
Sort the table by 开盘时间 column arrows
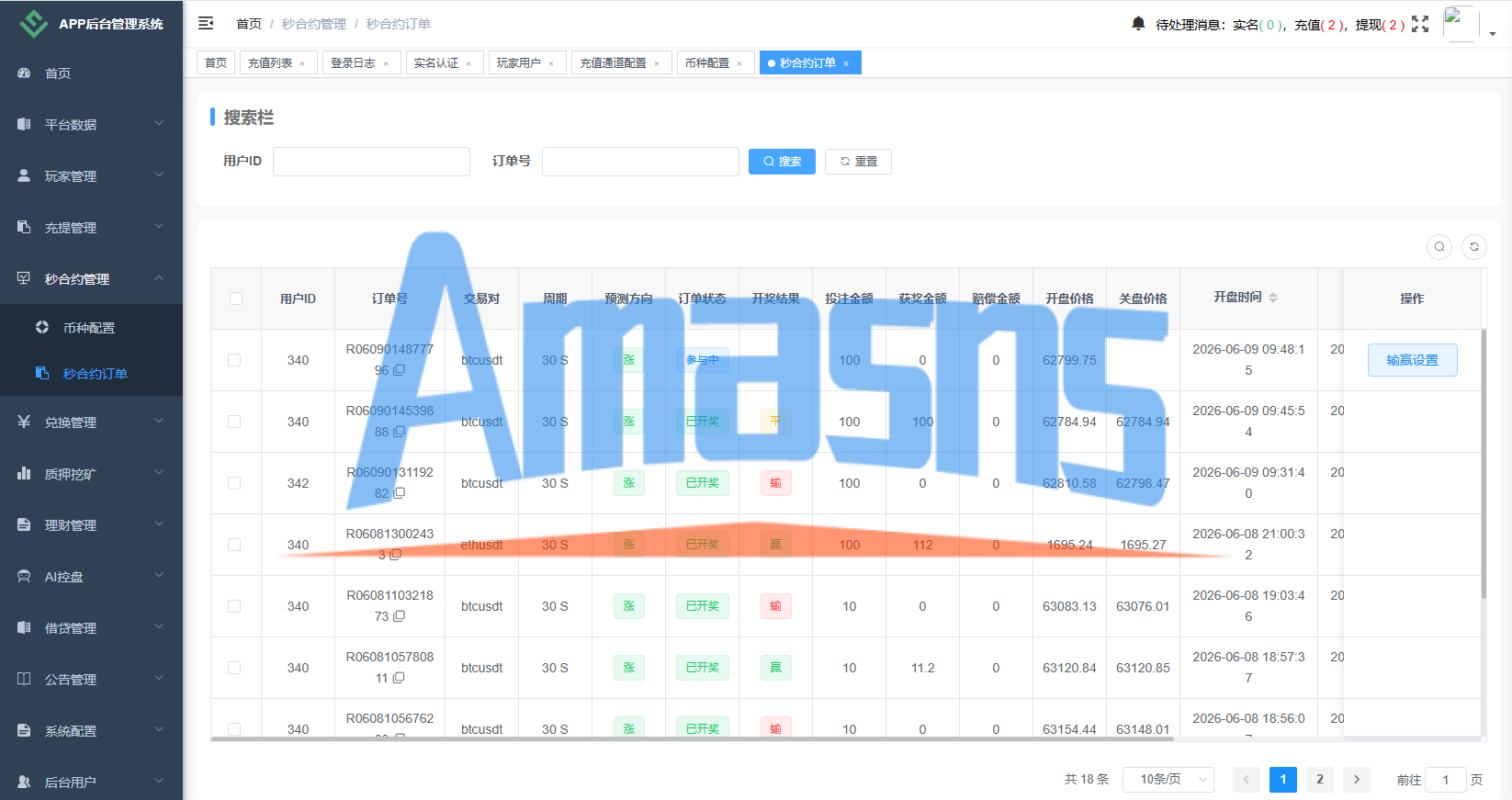point(1273,298)
